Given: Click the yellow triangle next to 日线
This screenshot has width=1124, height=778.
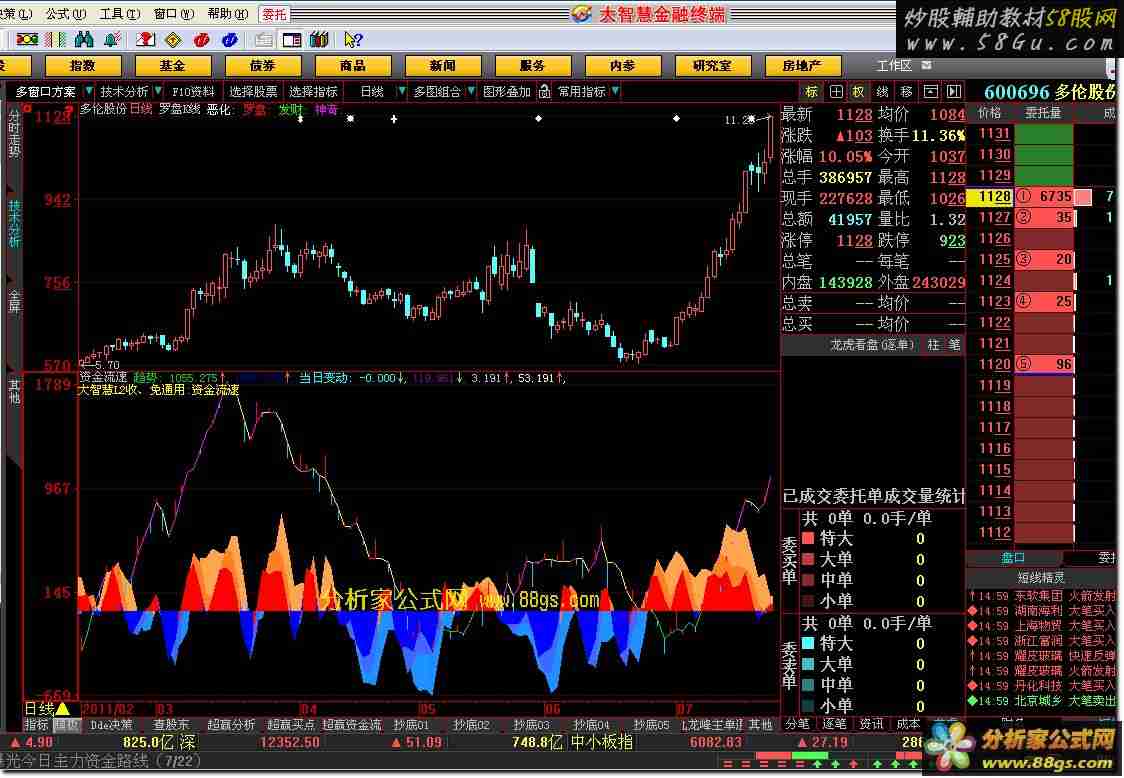Looking at the screenshot, I should coord(62,709).
